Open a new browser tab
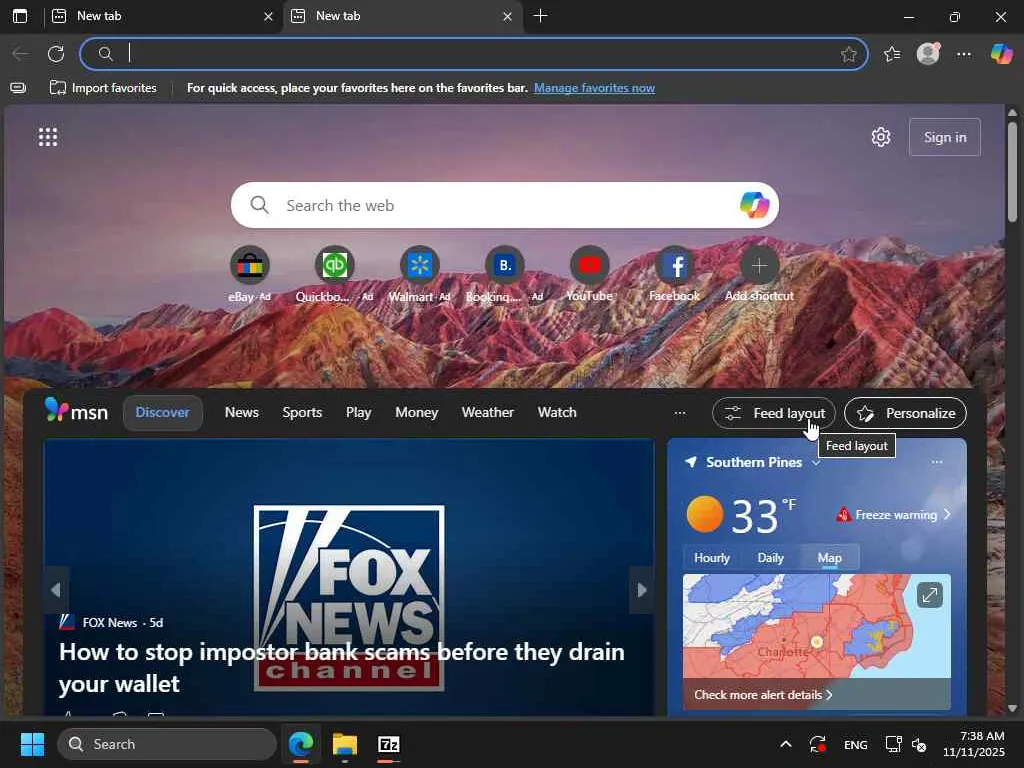1024x768 pixels. point(540,16)
